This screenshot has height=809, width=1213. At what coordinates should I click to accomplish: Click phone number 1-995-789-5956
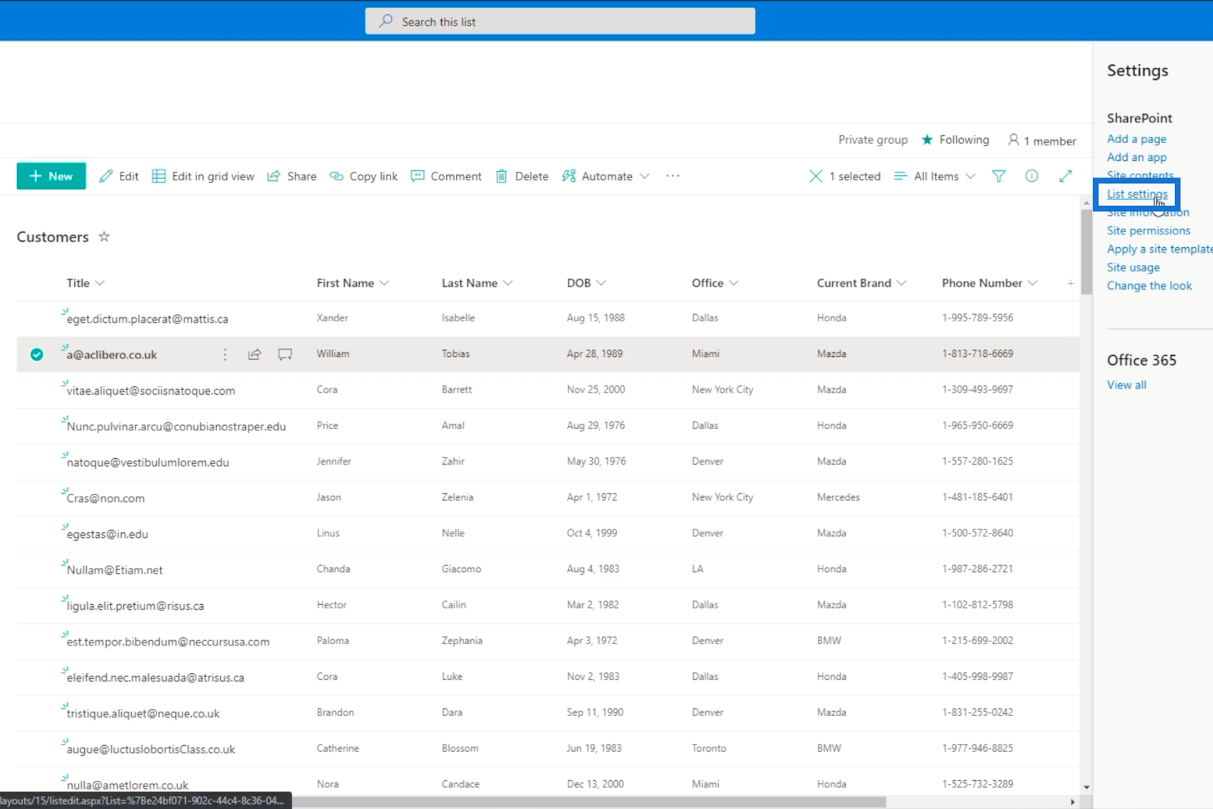[x=977, y=318]
